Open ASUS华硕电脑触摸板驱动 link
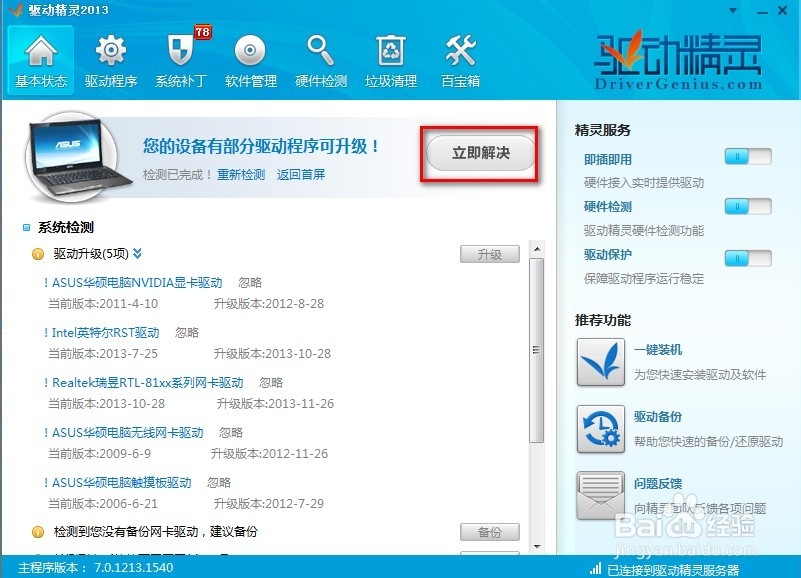This screenshot has height=578, width=801. tap(122, 483)
